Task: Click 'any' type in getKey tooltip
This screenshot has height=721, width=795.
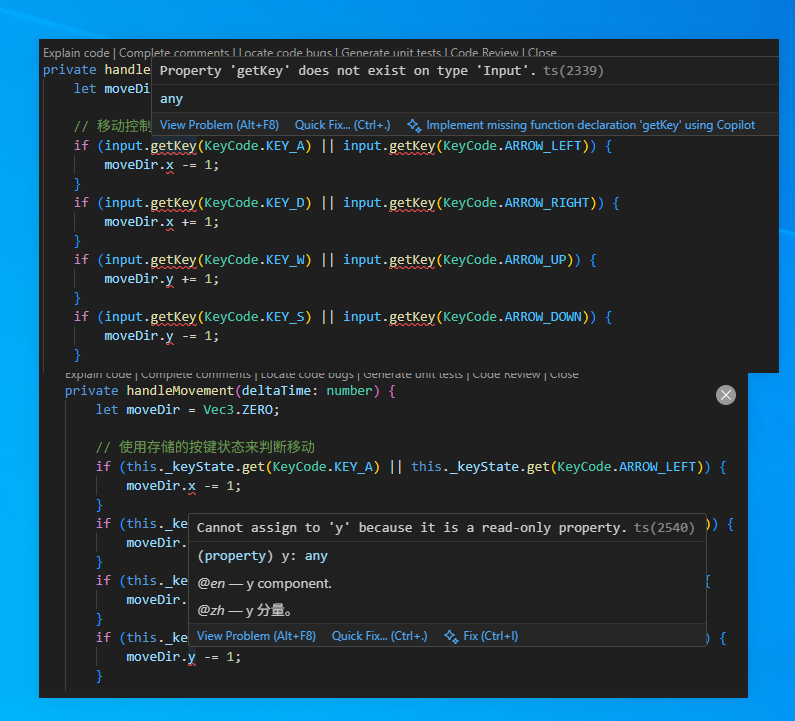Action: click(x=171, y=99)
